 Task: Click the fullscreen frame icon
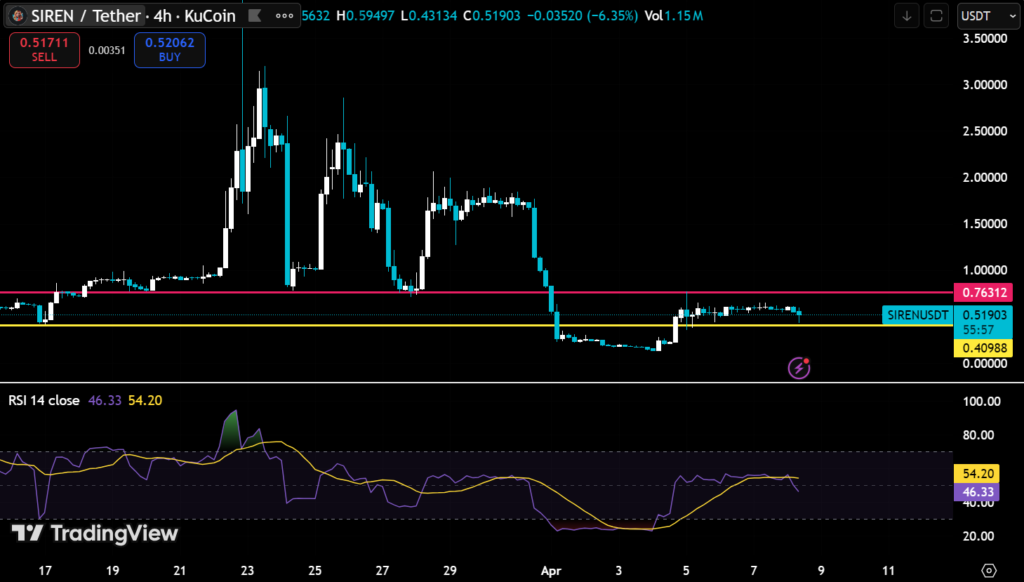(936, 16)
